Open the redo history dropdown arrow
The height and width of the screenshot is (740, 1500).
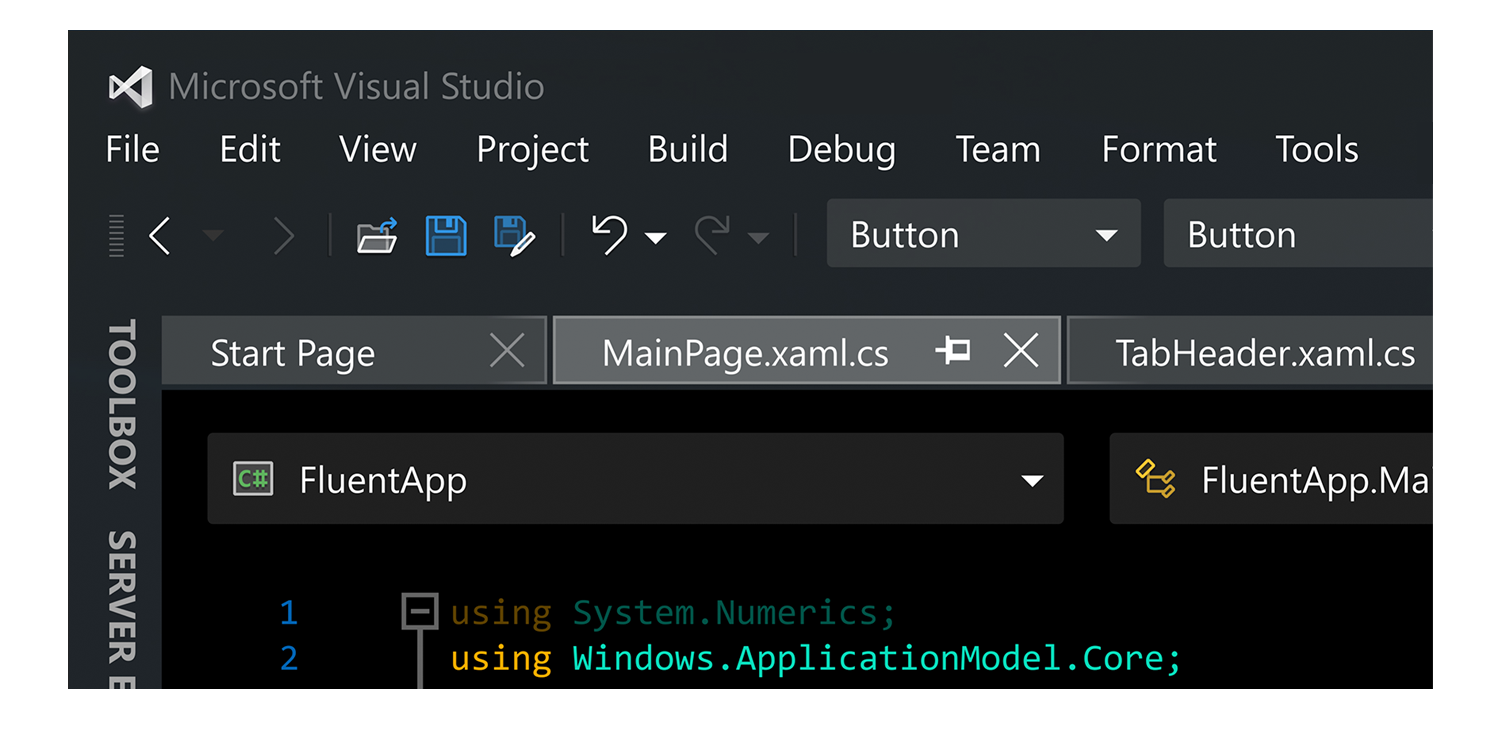(x=759, y=238)
